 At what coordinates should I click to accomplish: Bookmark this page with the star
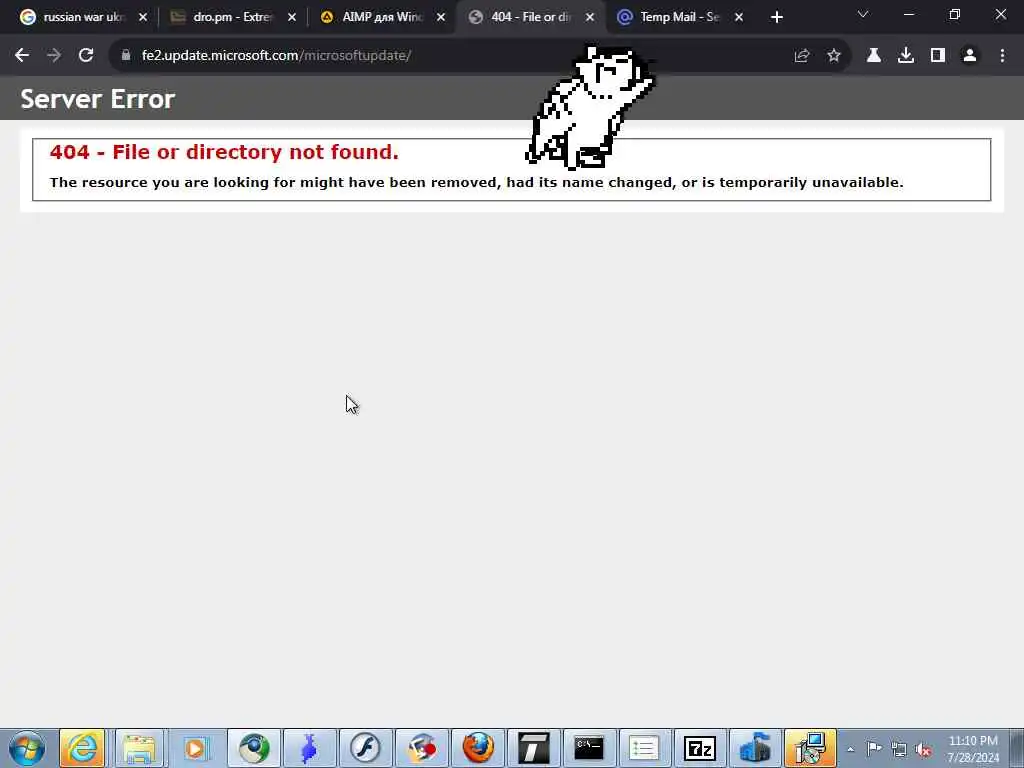(x=834, y=56)
